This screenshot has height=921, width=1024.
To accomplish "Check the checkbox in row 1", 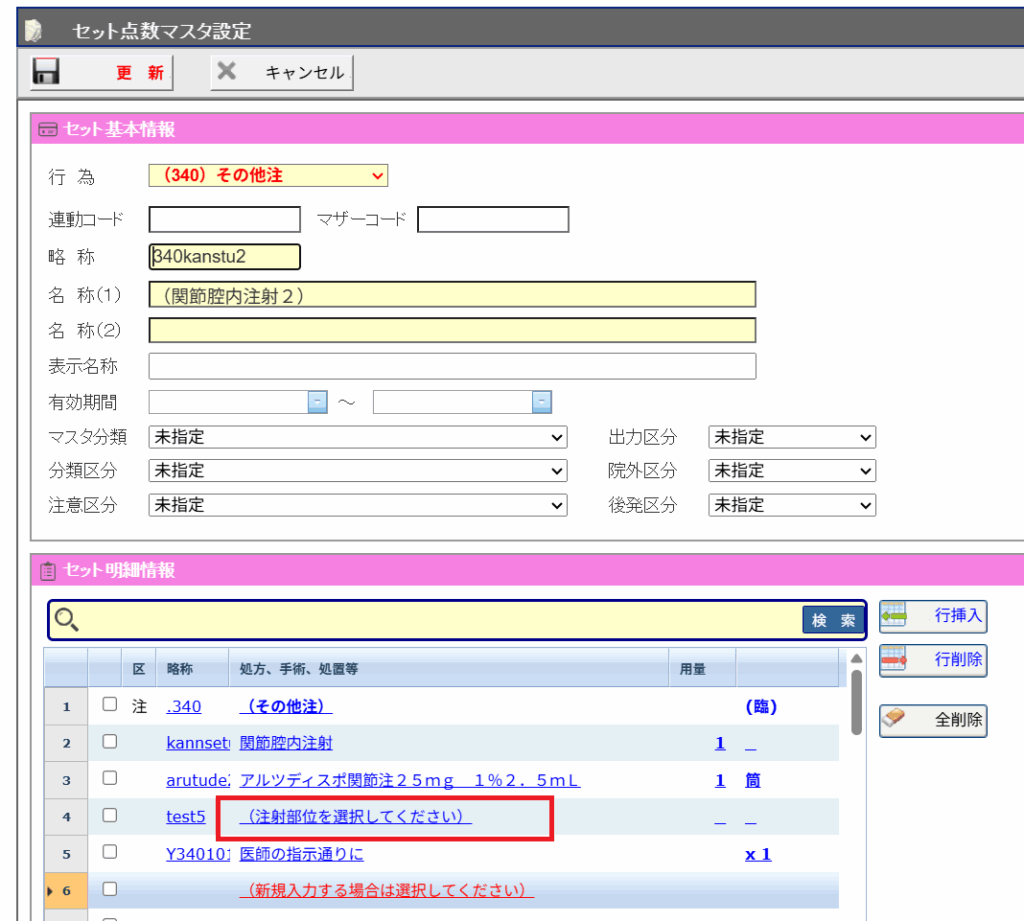I will click(110, 705).
